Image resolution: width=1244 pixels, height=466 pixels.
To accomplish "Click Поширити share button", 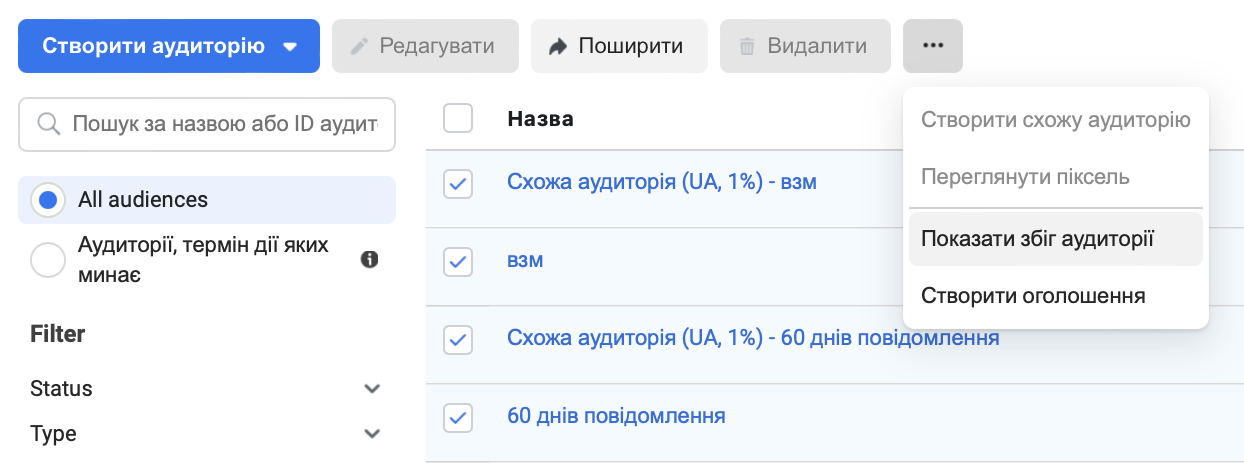I will click(x=619, y=46).
